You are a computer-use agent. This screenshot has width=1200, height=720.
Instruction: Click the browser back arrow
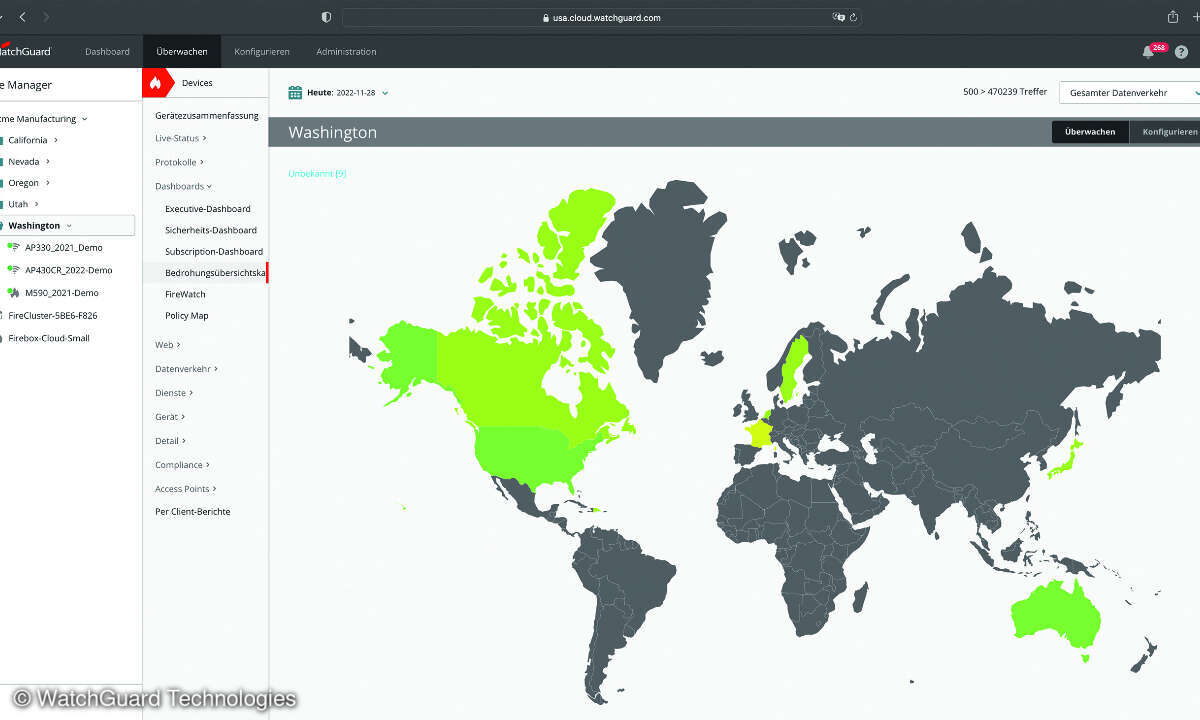pos(23,17)
